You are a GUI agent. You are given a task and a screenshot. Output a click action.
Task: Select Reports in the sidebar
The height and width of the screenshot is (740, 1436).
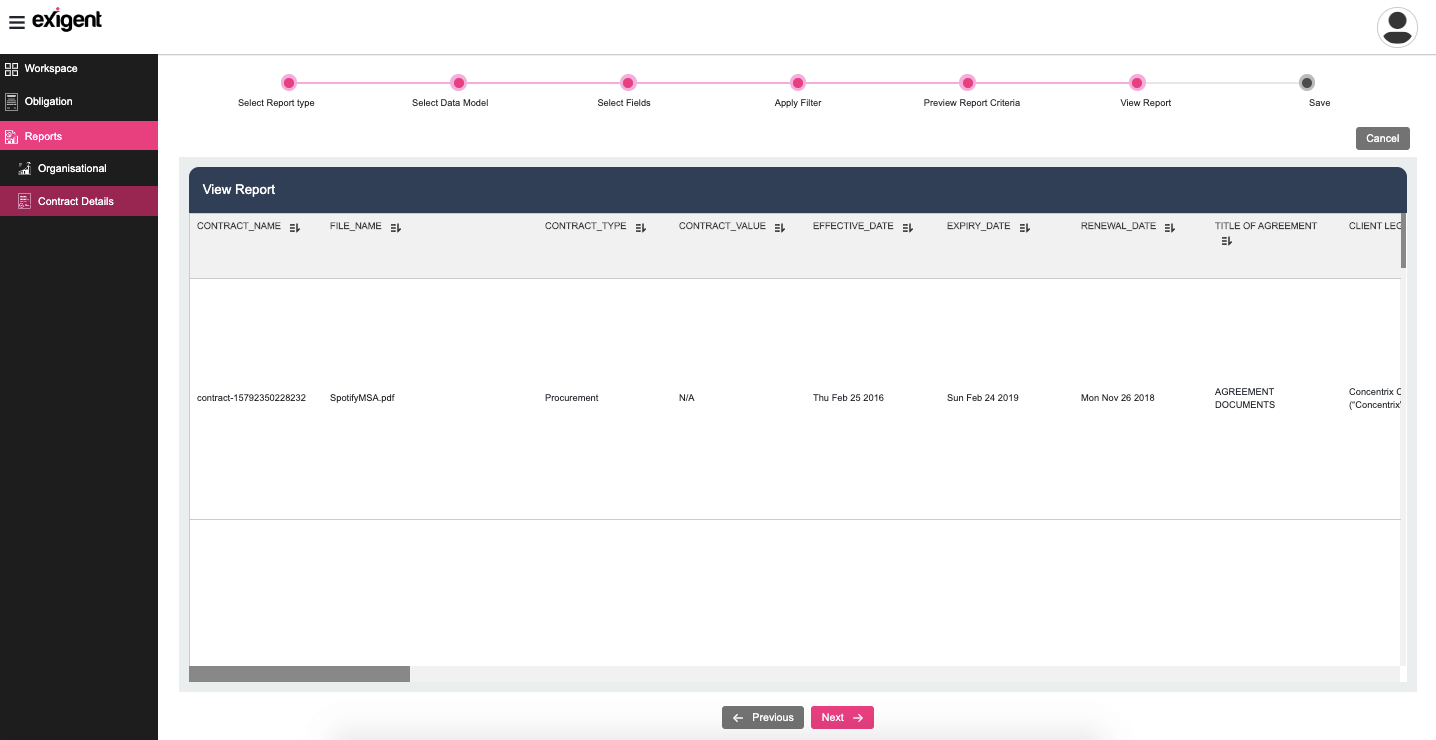pyautogui.click(x=79, y=136)
